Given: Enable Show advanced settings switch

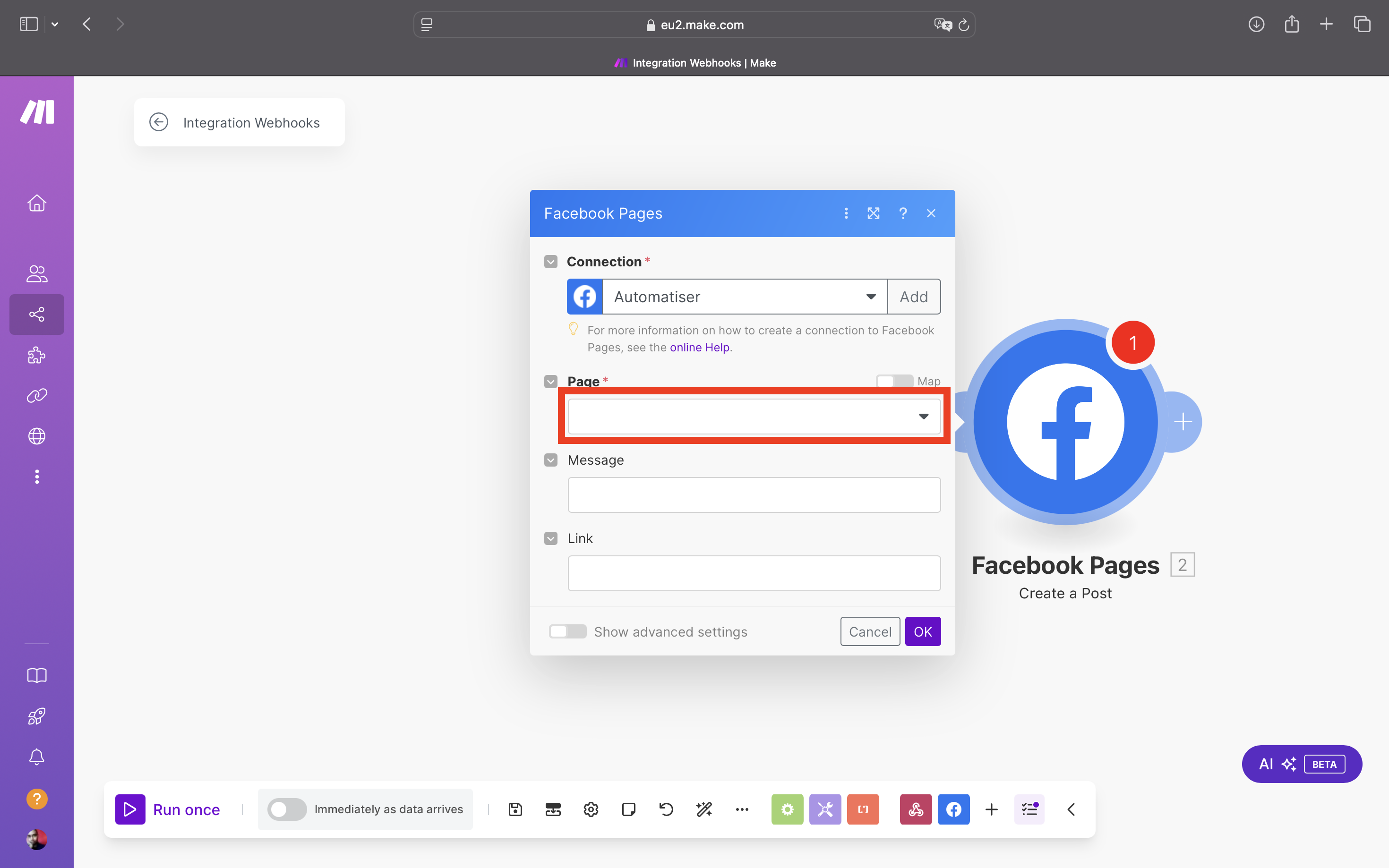Looking at the screenshot, I should 567,631.
